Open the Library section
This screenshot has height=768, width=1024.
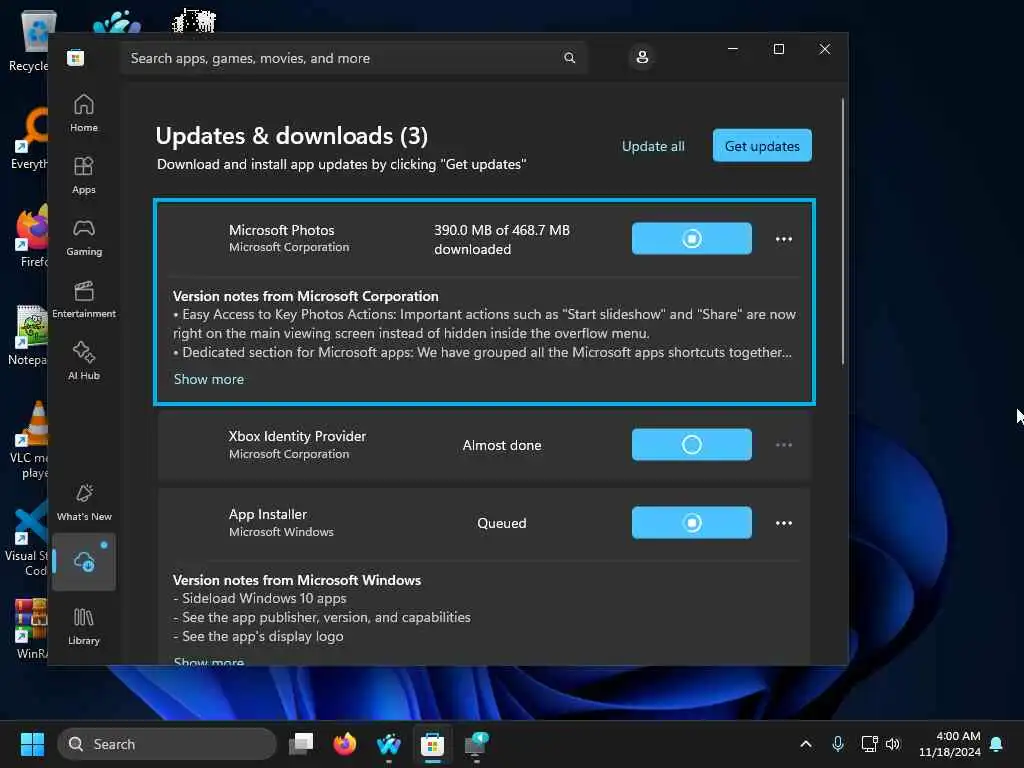point(84,626)
